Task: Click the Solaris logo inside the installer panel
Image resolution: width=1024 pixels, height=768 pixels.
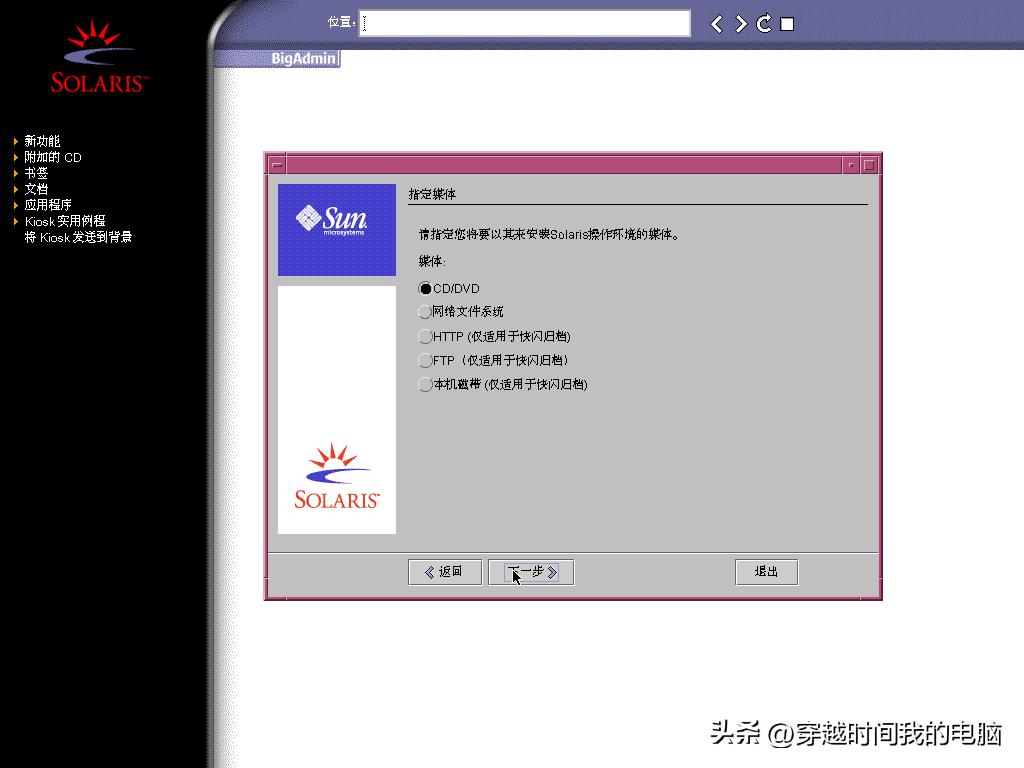Action: tap(336, 478)
